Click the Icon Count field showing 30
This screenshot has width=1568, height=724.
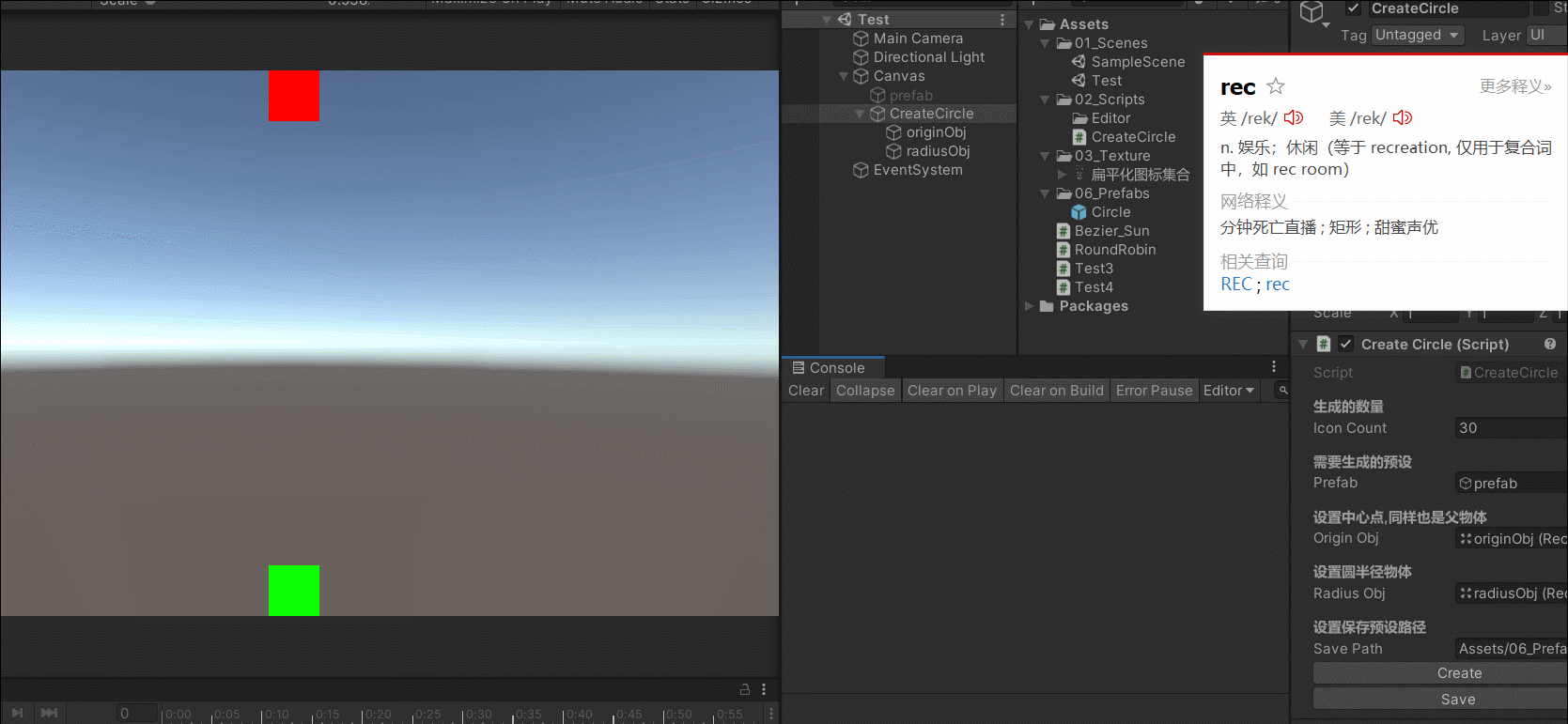point(1511,428)
